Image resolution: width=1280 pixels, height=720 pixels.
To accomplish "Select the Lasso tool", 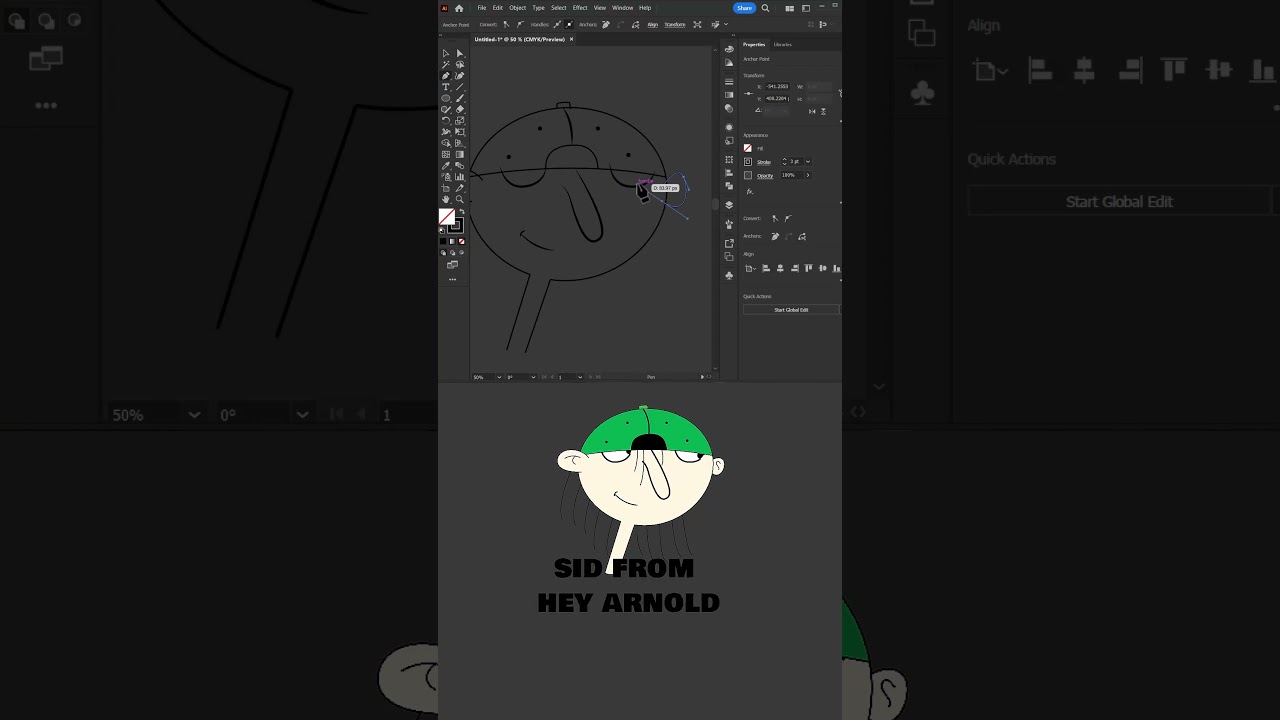I will pos(460,64).
